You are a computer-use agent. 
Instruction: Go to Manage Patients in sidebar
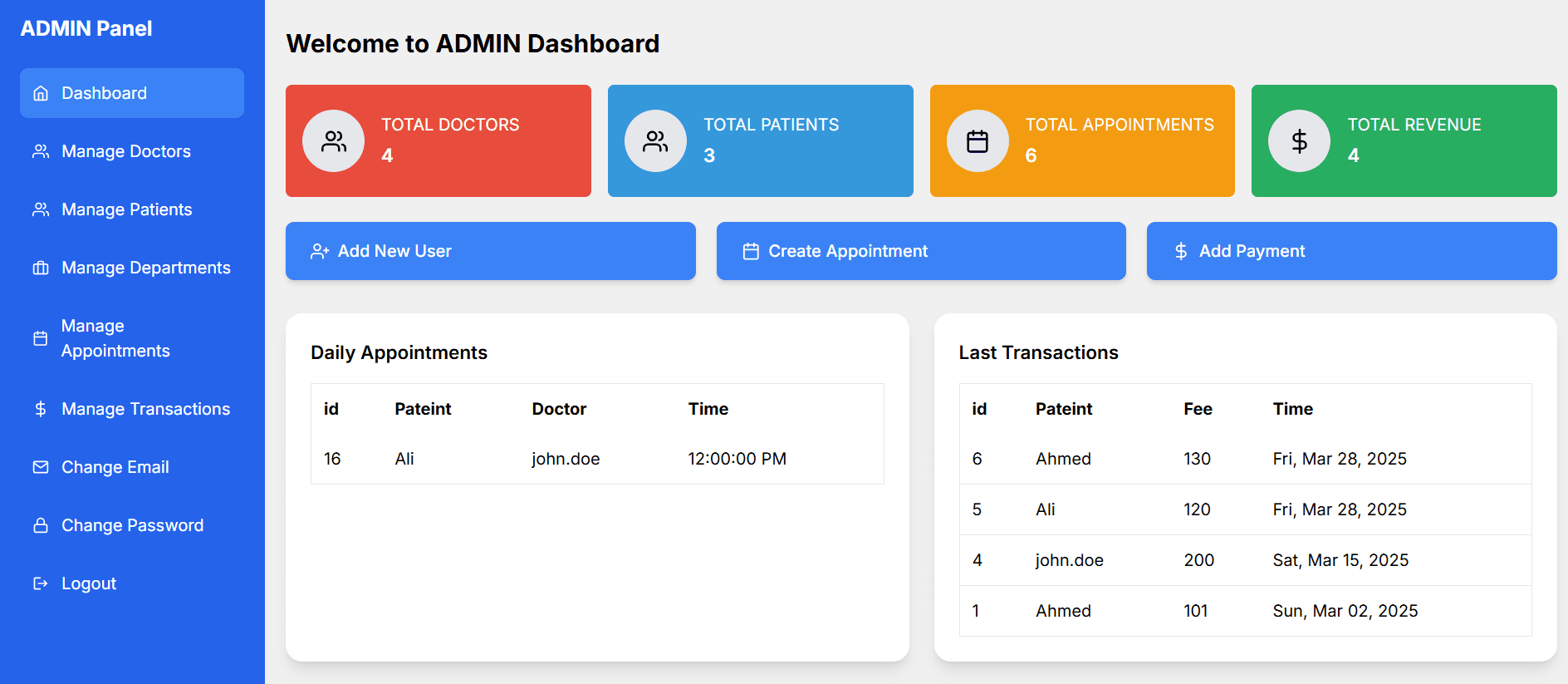tap(126, 209)
